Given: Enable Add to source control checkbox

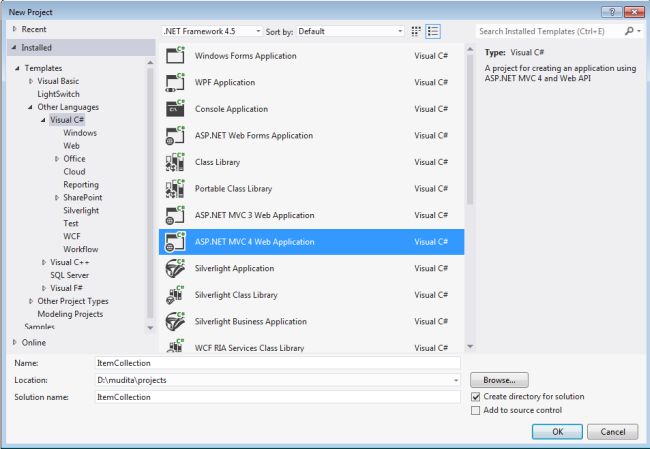Looking at the screenshot, I should [x=476, y=410].
